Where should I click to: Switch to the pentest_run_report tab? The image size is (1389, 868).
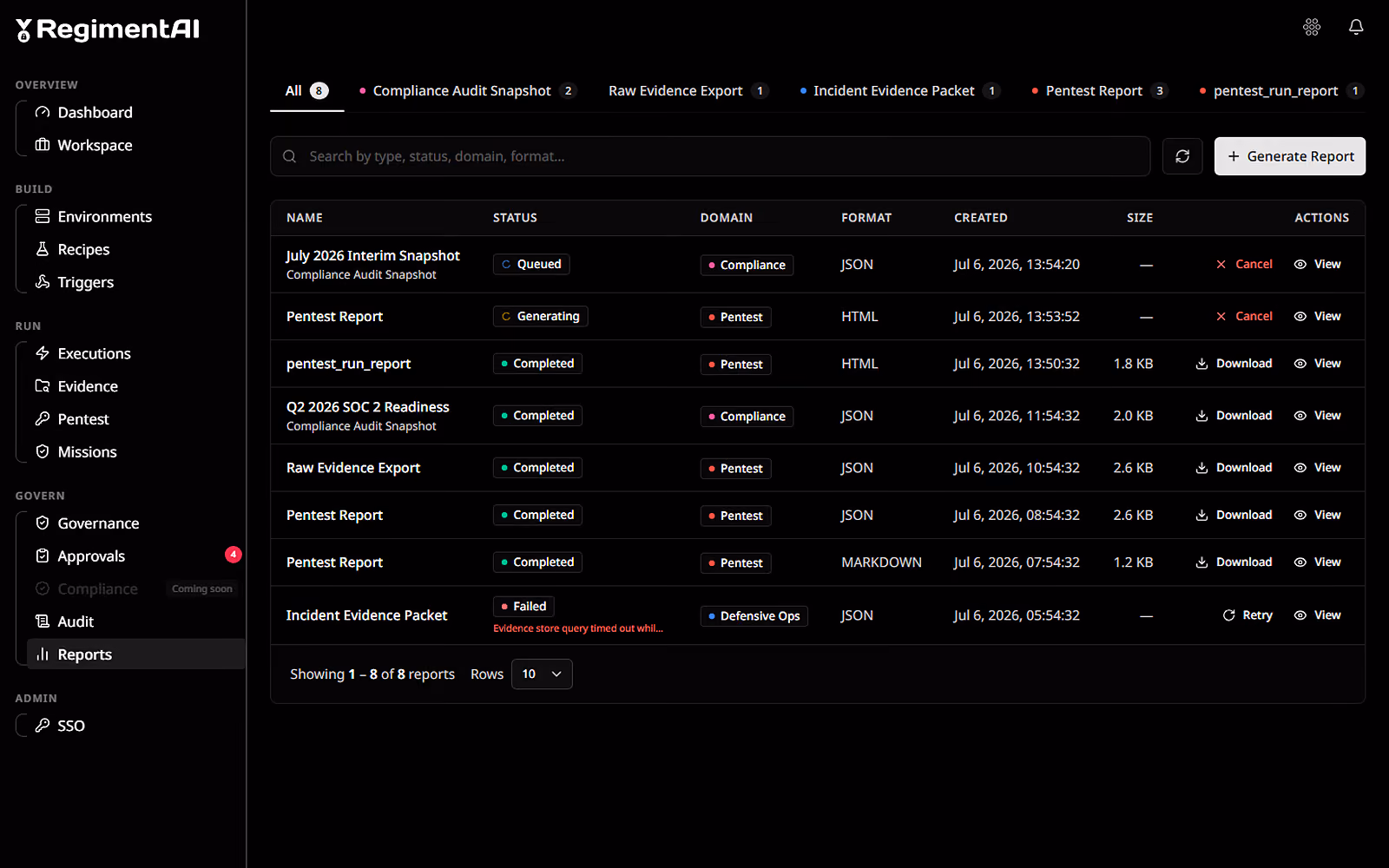click(x=1280, y=91)
